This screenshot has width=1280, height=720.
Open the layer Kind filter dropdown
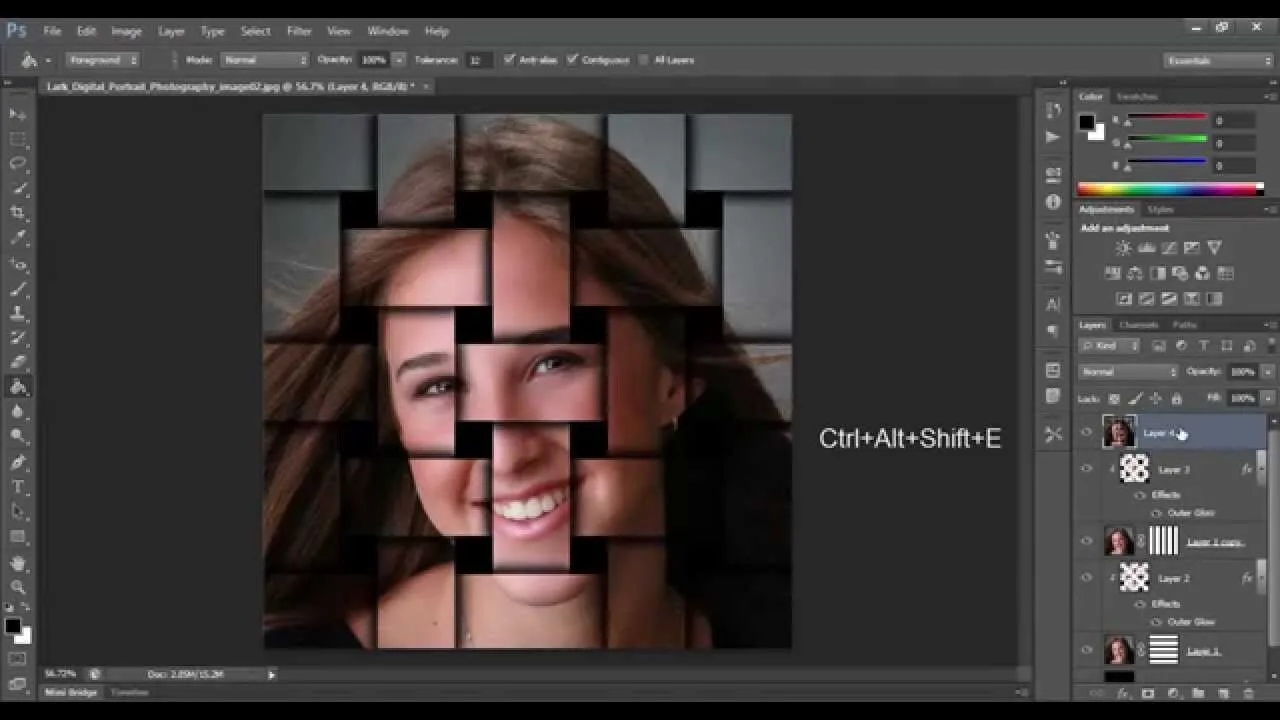tap(1111, 346)
